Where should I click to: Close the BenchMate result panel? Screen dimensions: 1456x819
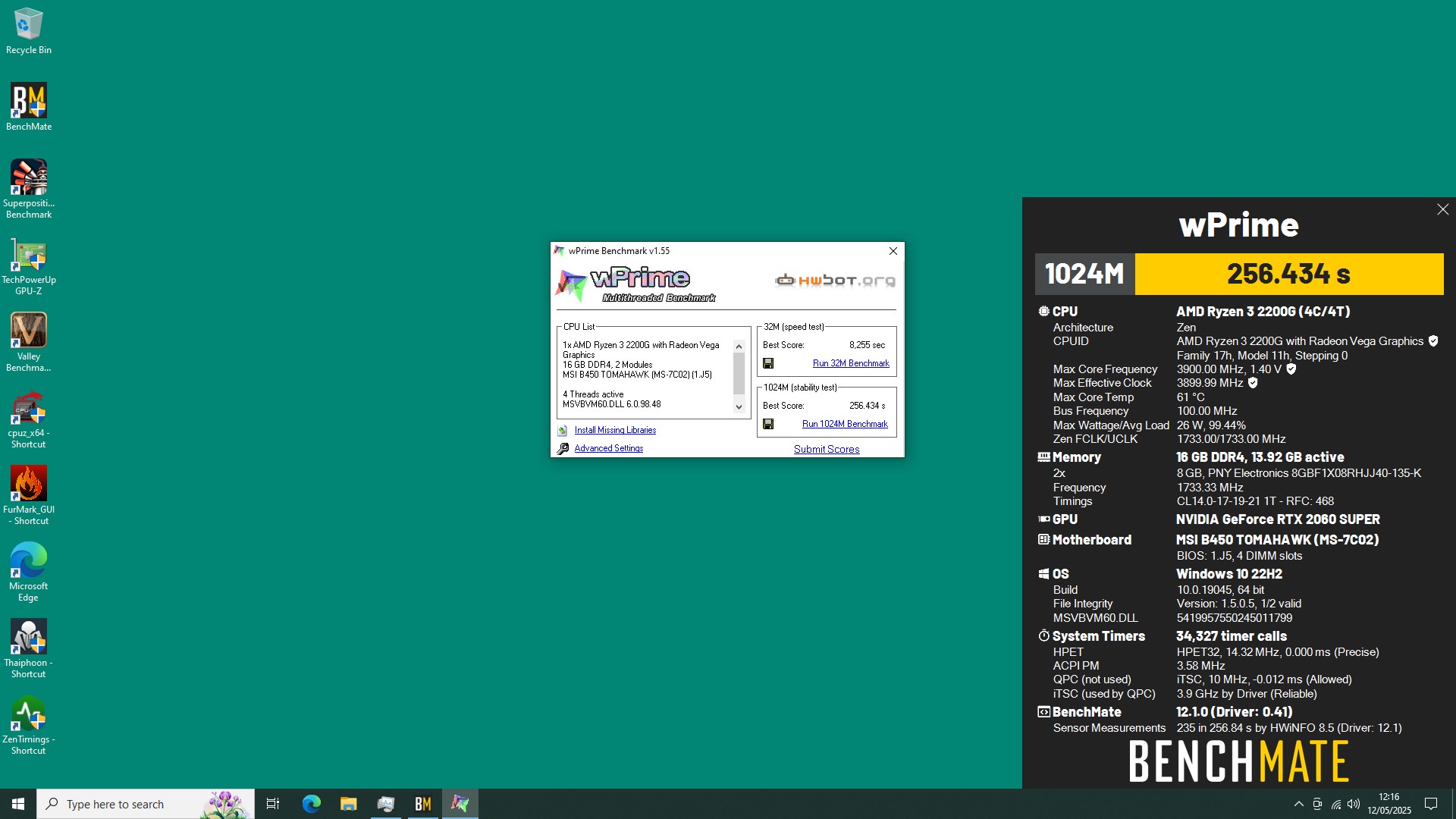pos(1442,210)
